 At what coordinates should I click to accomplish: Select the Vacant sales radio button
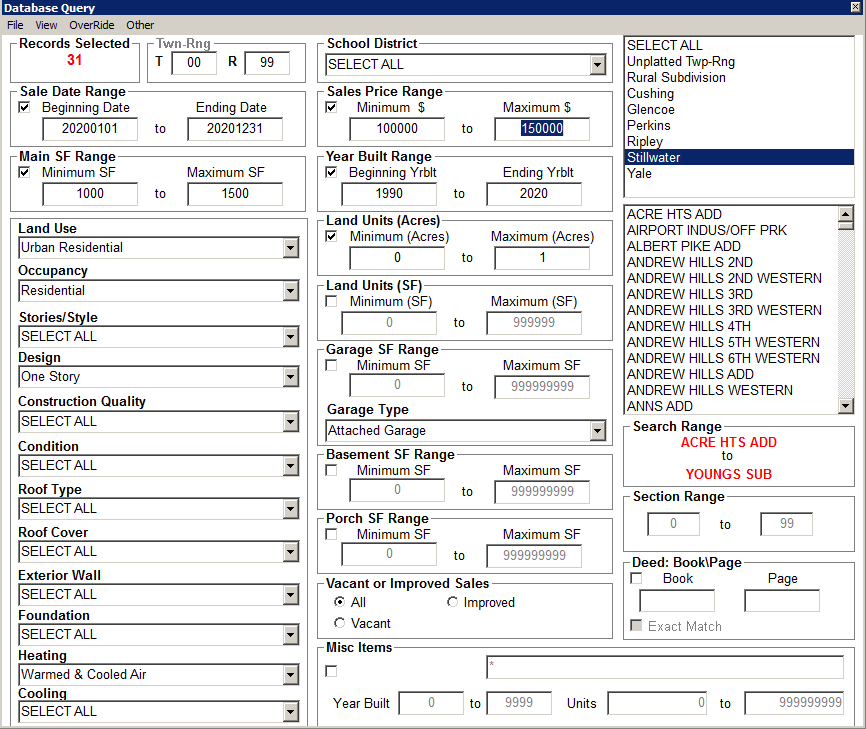pos(340,623)
